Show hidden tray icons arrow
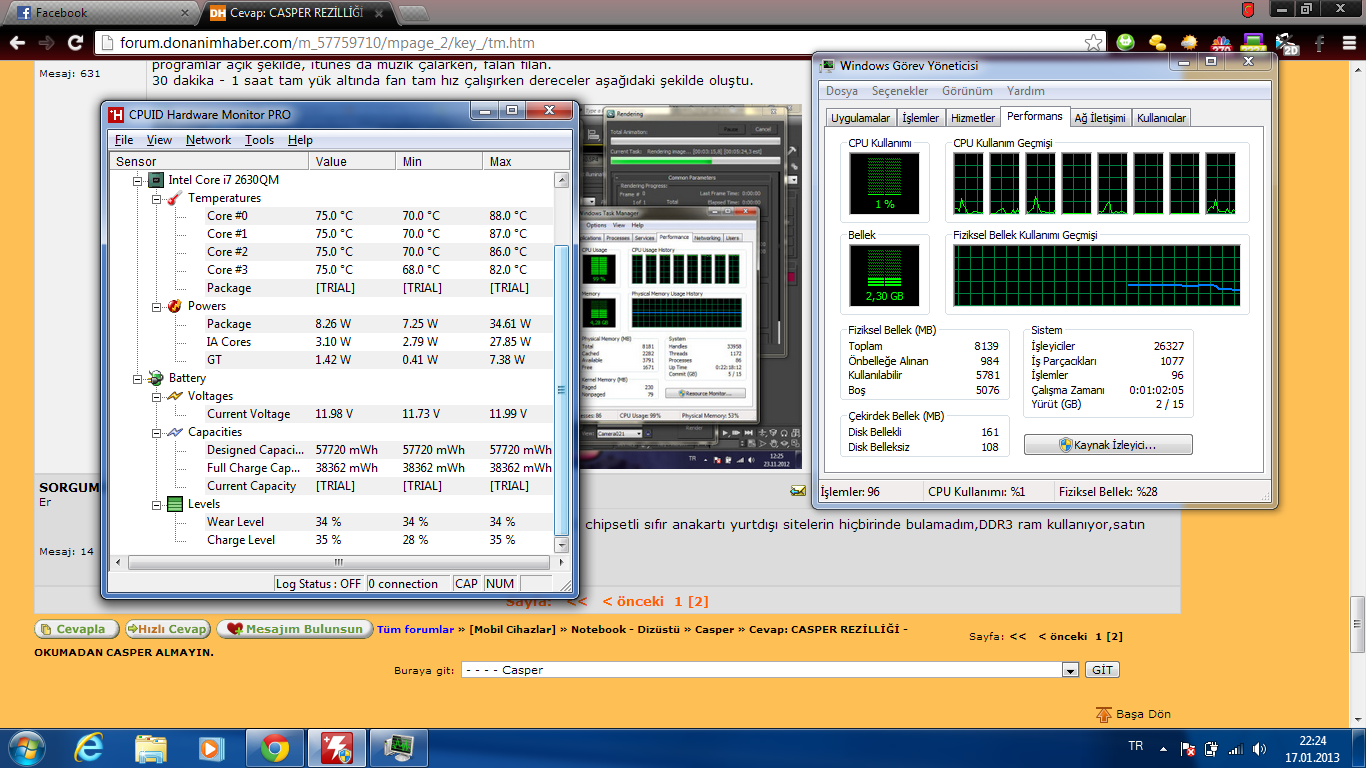Viewport: 1366px width, 768px height. coord(1164,748)
